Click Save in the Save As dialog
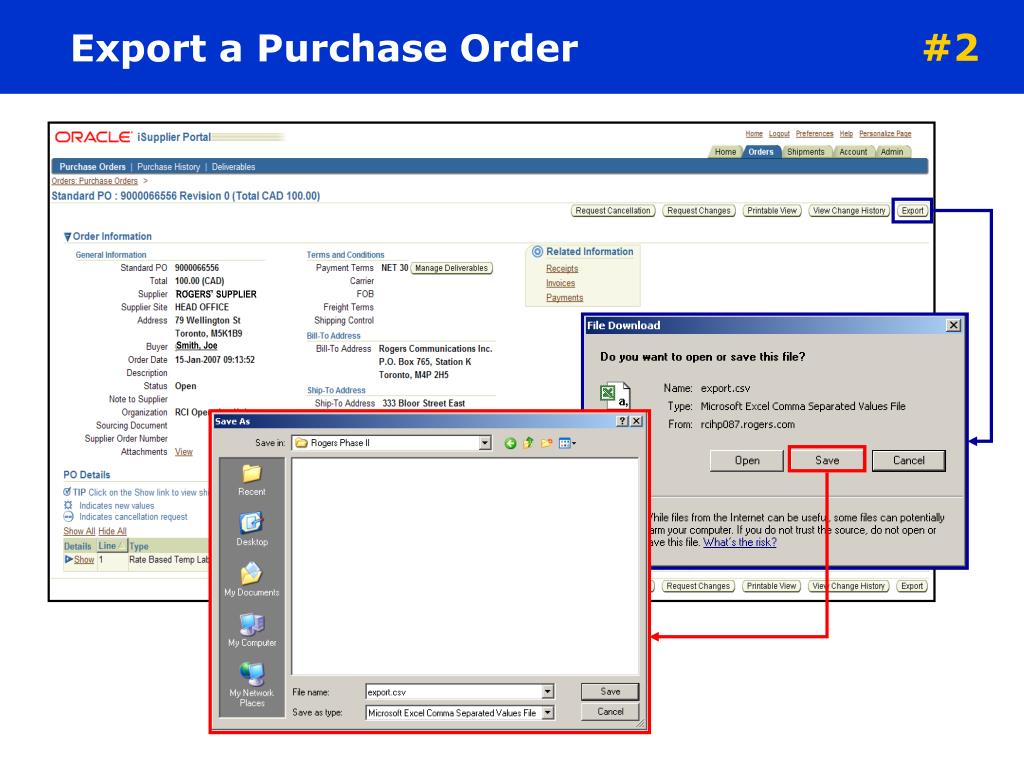 pyautogui.click(x=610, y=692)
